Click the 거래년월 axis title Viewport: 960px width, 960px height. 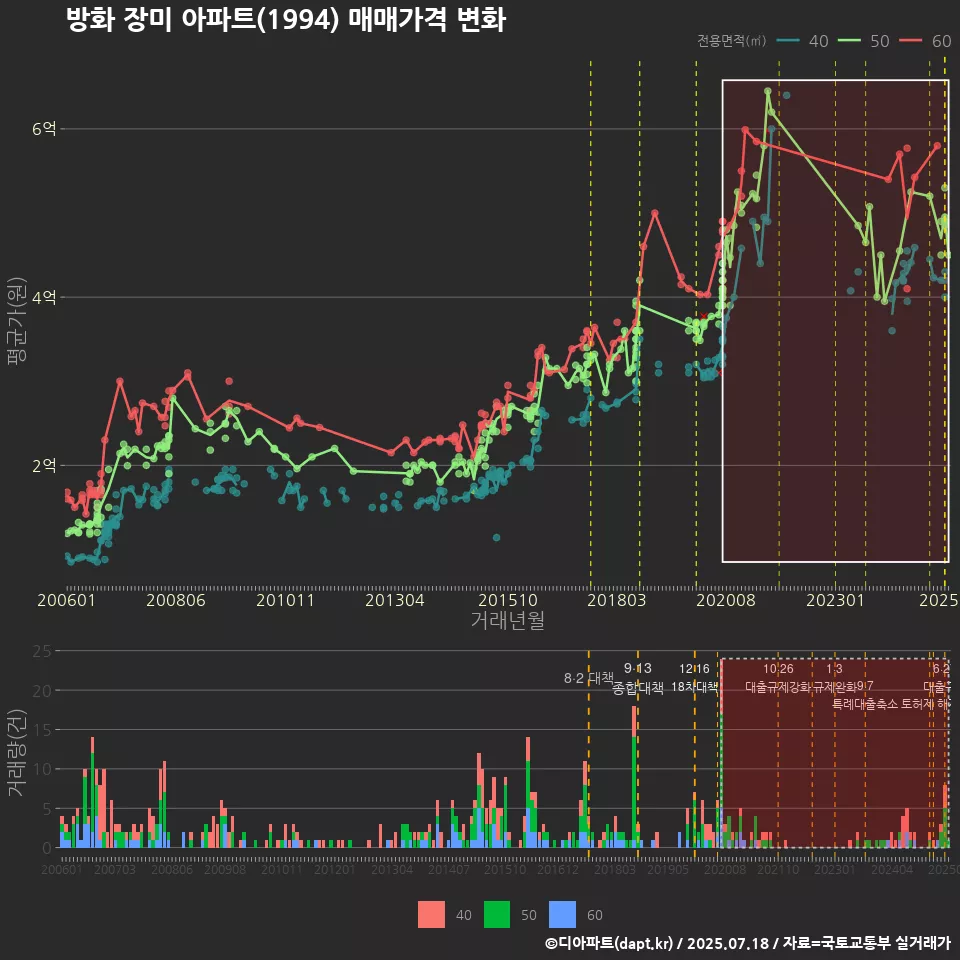point(508,620)
